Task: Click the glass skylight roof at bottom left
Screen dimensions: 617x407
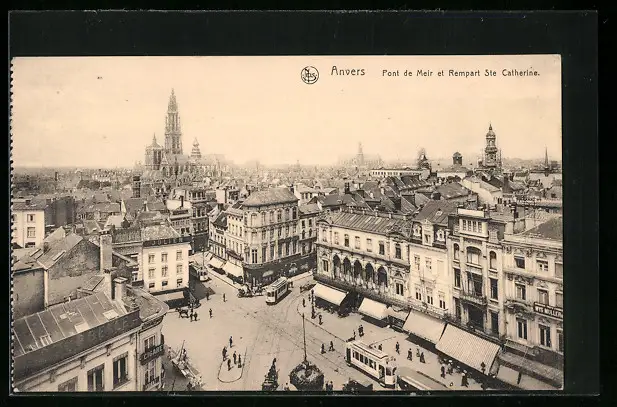Action: (x=58, y=322)
